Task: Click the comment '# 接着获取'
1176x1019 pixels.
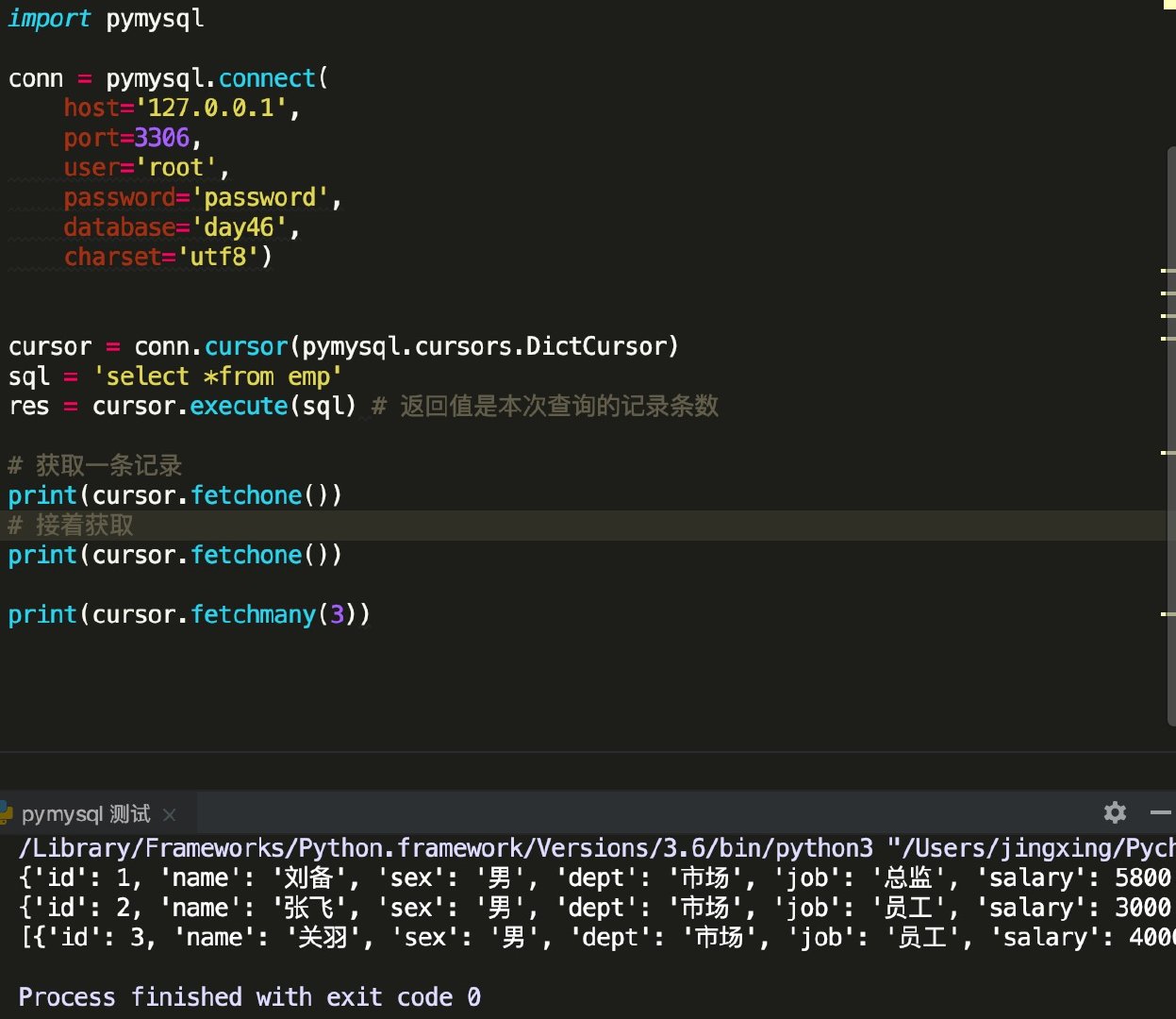Action: pos(71,525)
